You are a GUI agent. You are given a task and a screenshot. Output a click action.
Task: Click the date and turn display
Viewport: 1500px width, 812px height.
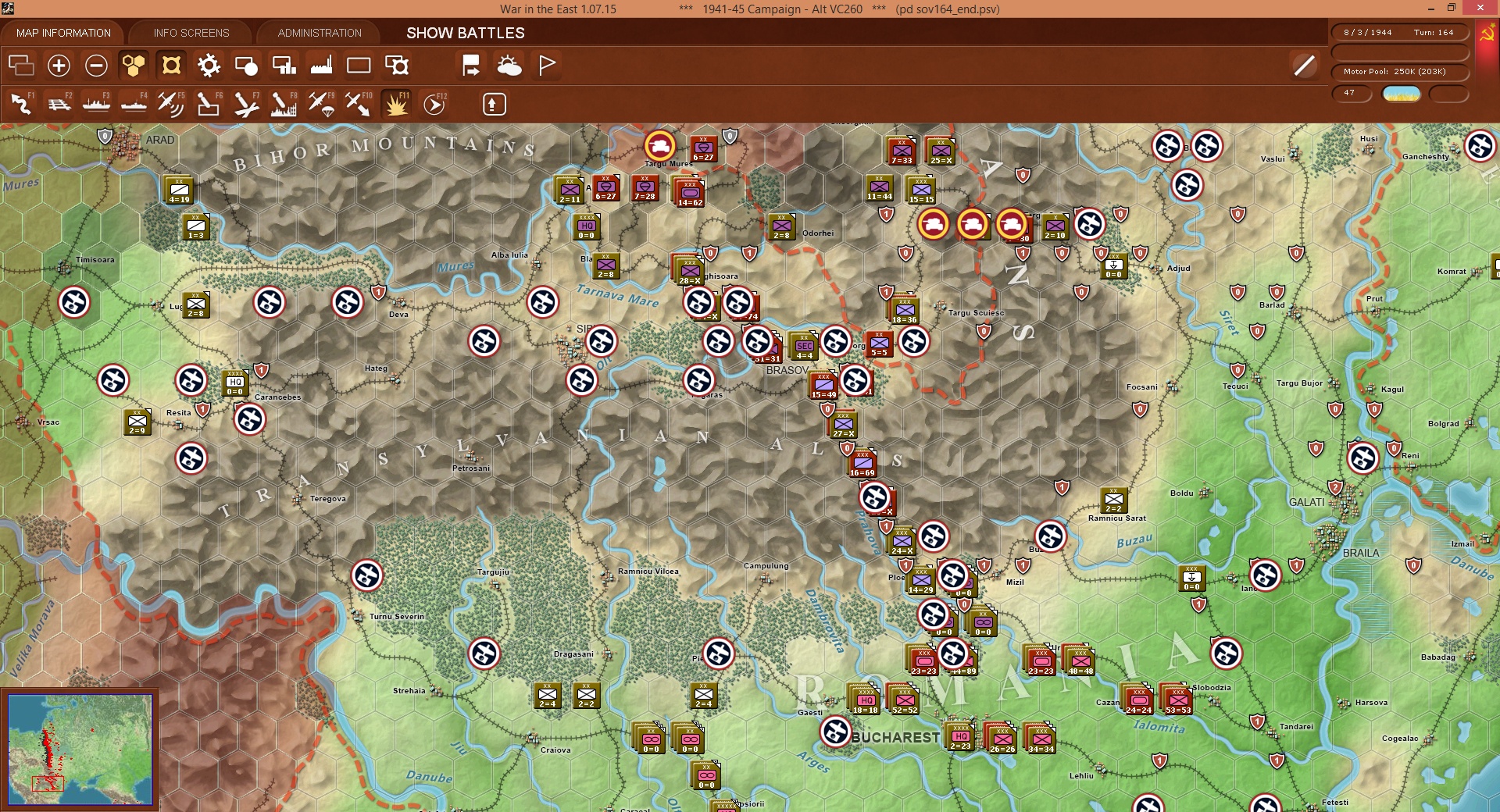click(x=1399, y=33)
